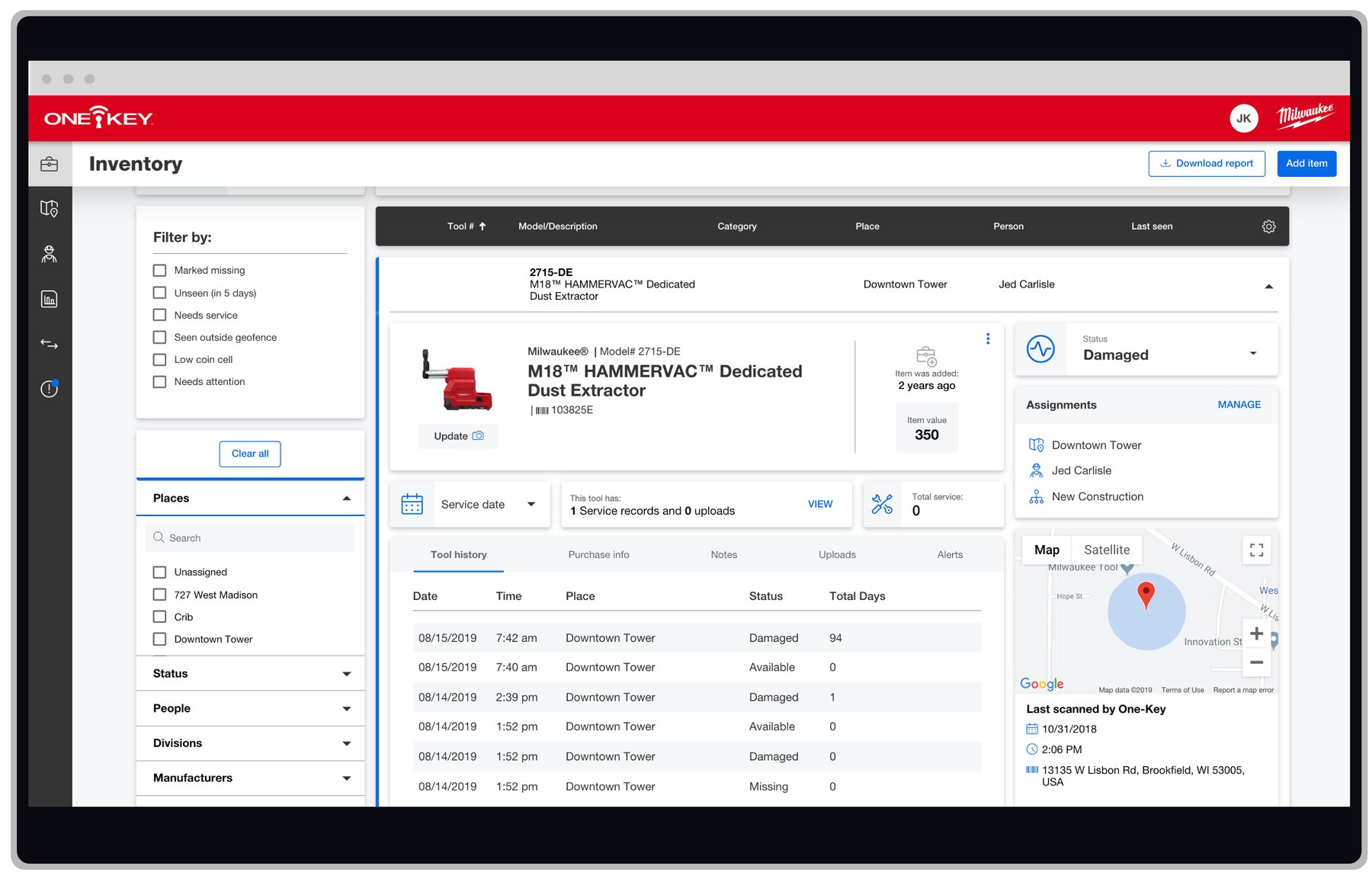Switch to the Purchase info tab

[598, 554]
